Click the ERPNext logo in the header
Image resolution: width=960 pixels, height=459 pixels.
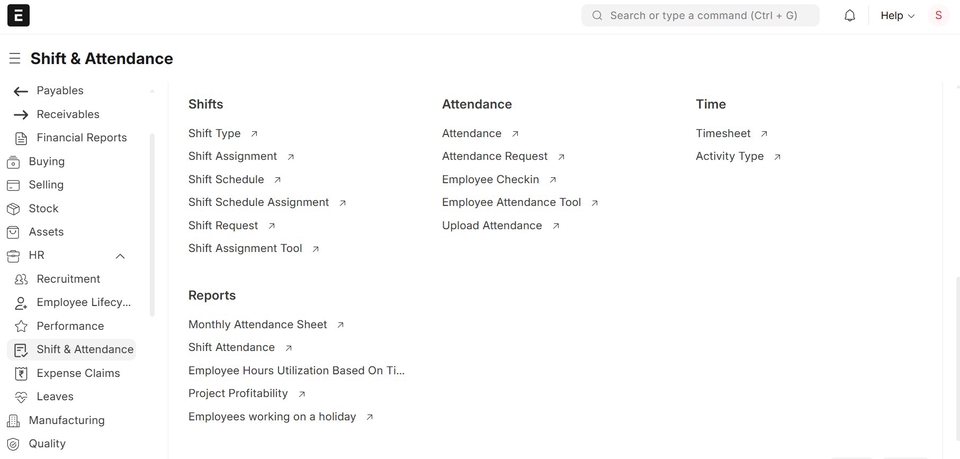pyautogui.click(x=18, y=15)
